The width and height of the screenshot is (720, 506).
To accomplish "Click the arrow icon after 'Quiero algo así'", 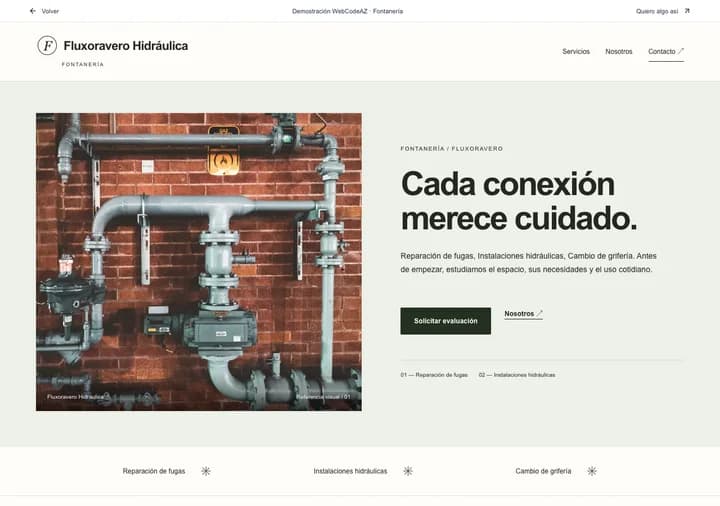I will tap(687, 11).
